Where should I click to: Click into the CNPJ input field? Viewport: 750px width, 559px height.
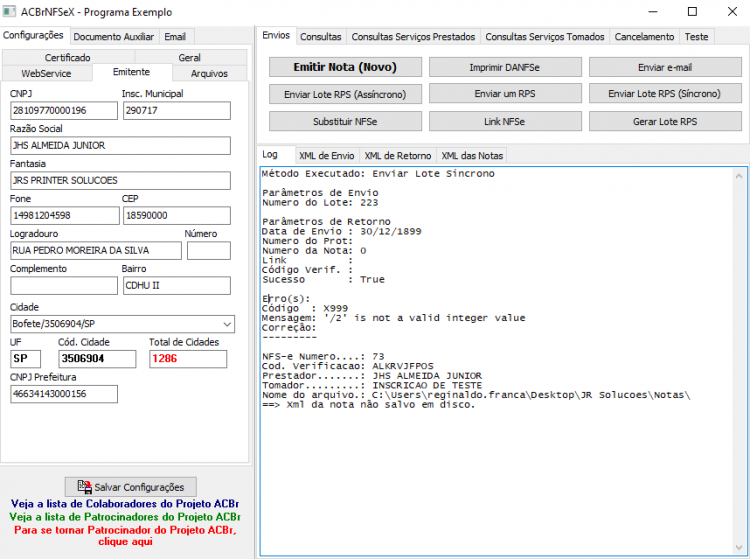tap(64, 110)
